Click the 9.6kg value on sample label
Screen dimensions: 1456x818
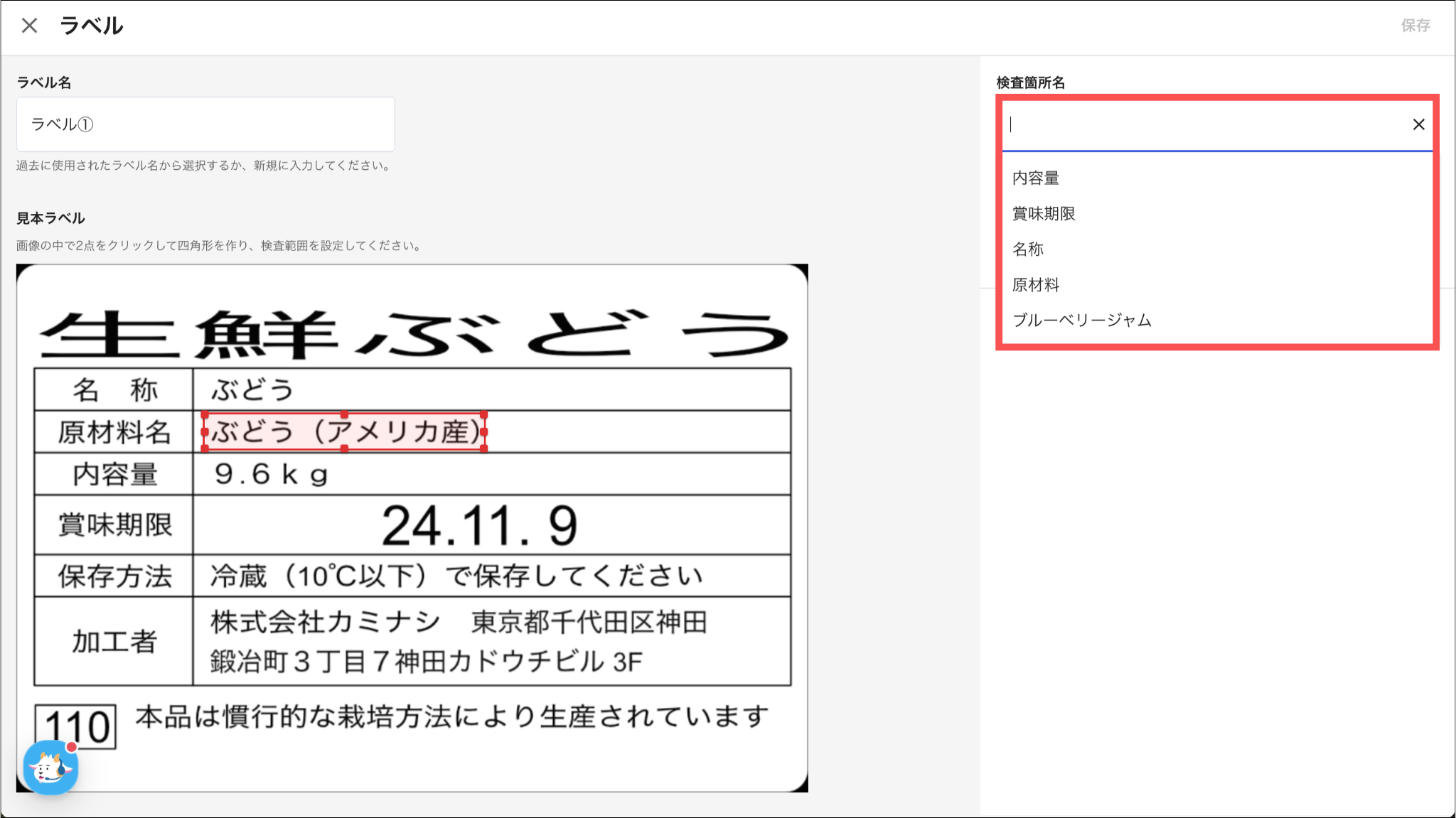click(x=271, y=474)
